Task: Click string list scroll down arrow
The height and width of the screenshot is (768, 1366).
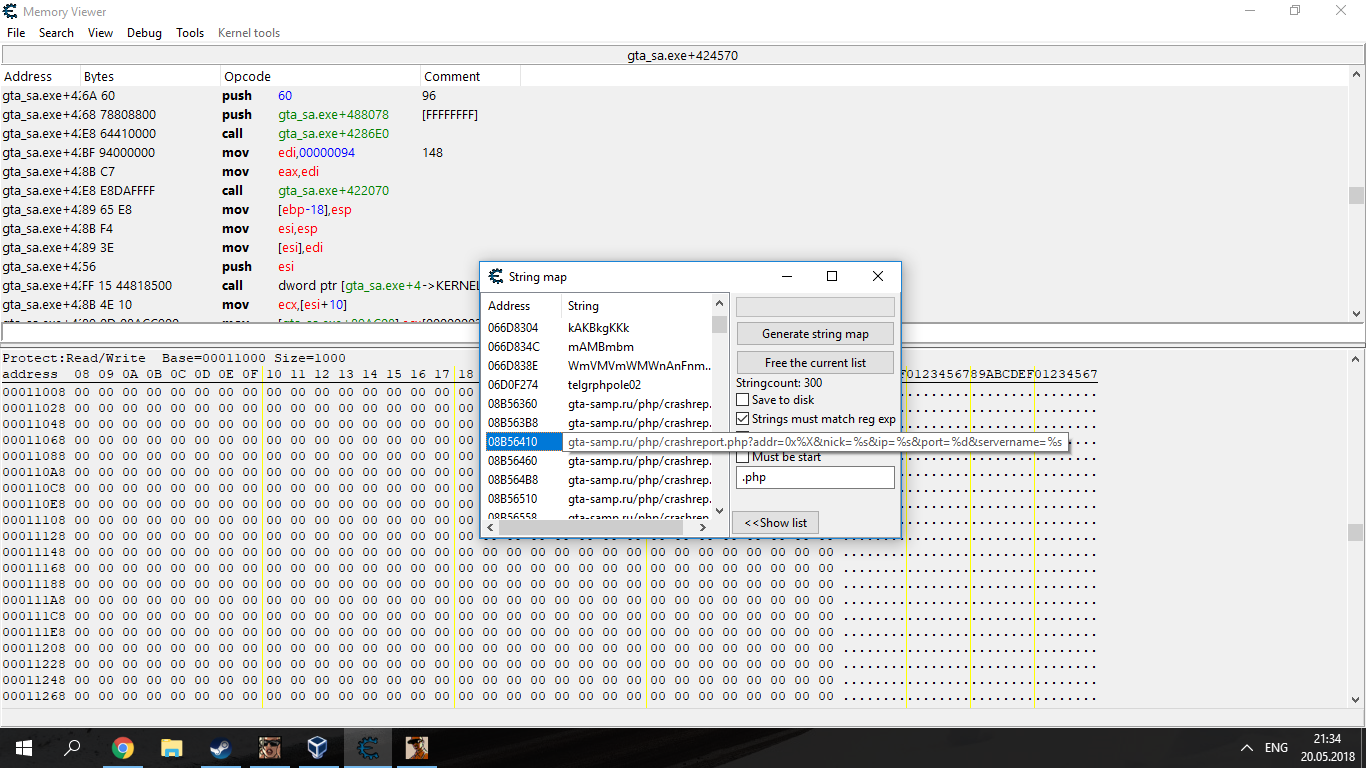Action: click(719, 510)
